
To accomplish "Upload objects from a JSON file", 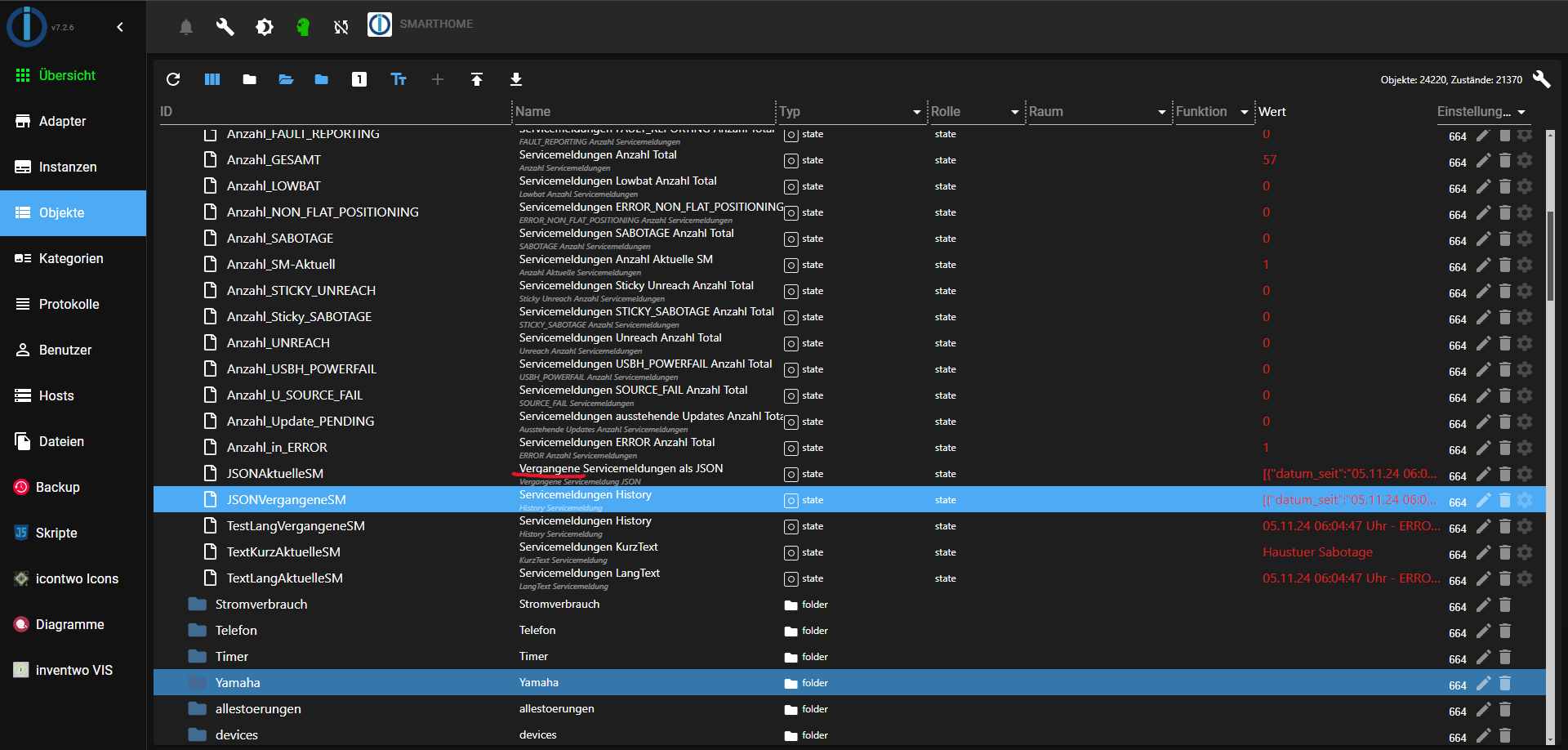I will click(477, 79).
